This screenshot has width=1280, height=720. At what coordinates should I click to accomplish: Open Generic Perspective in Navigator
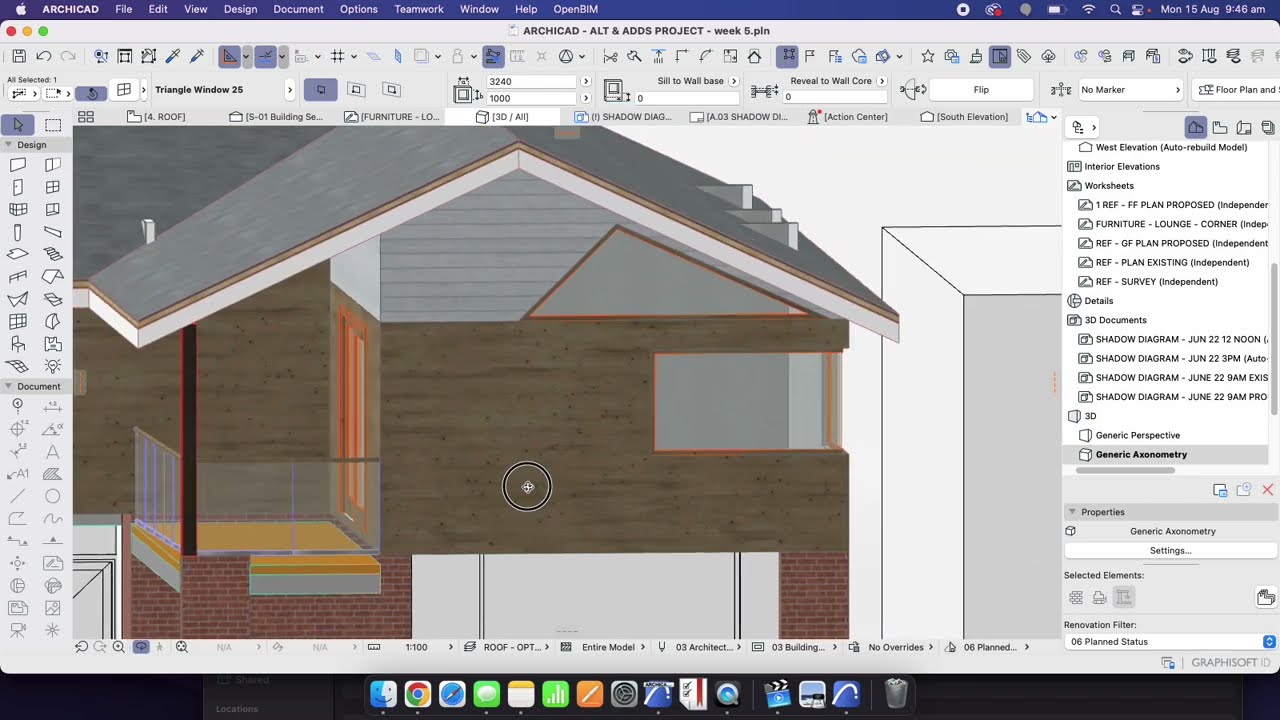(1138, 435)
